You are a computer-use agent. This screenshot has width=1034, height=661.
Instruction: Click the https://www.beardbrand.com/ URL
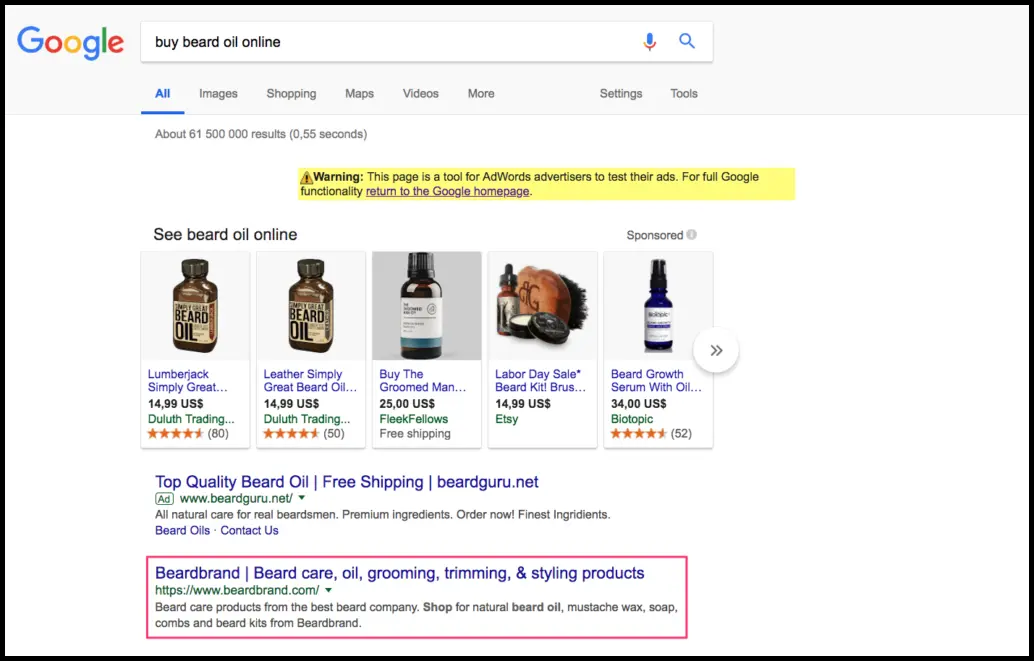(237, 590)
